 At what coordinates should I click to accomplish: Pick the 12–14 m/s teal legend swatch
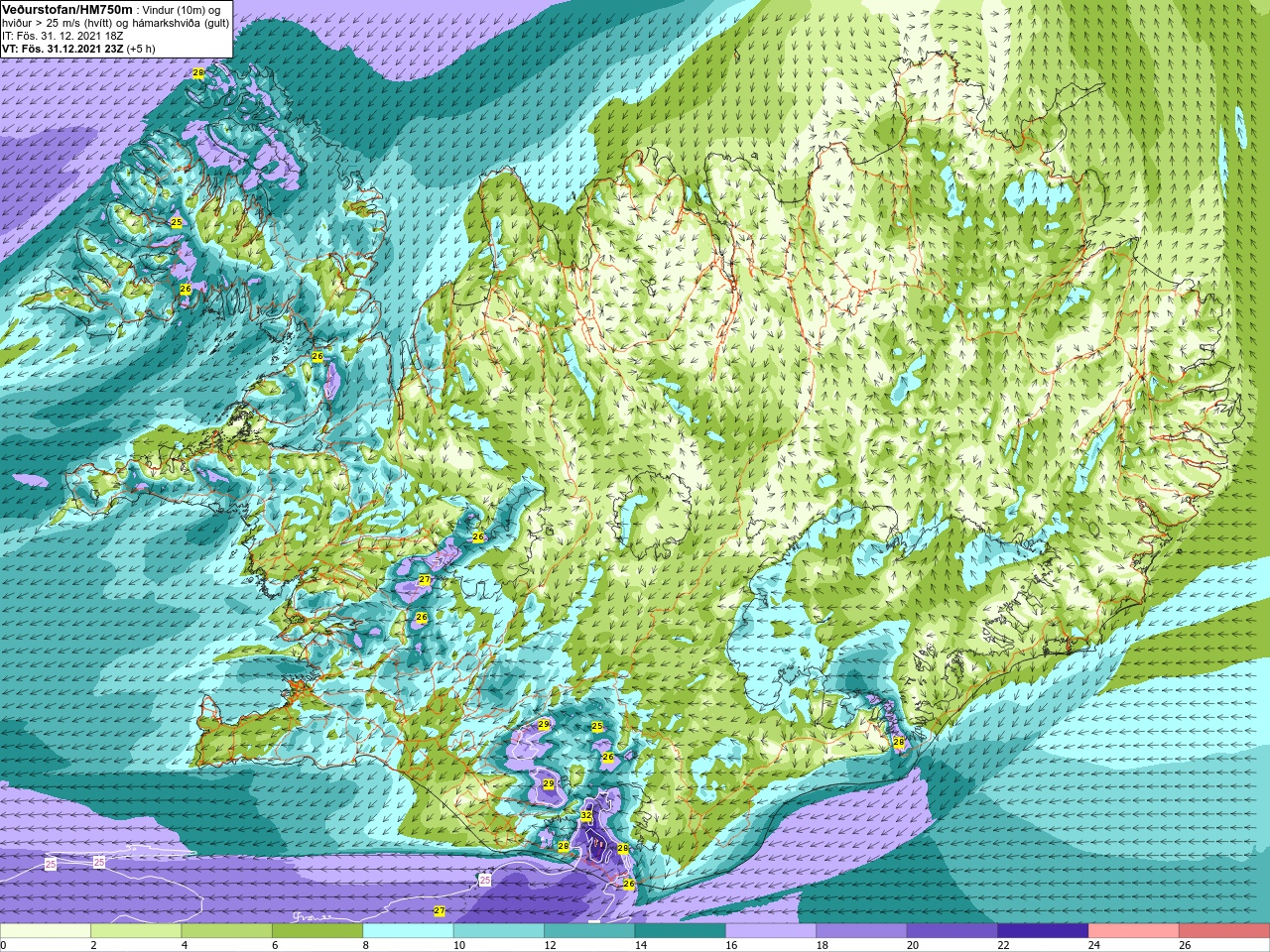589,931
